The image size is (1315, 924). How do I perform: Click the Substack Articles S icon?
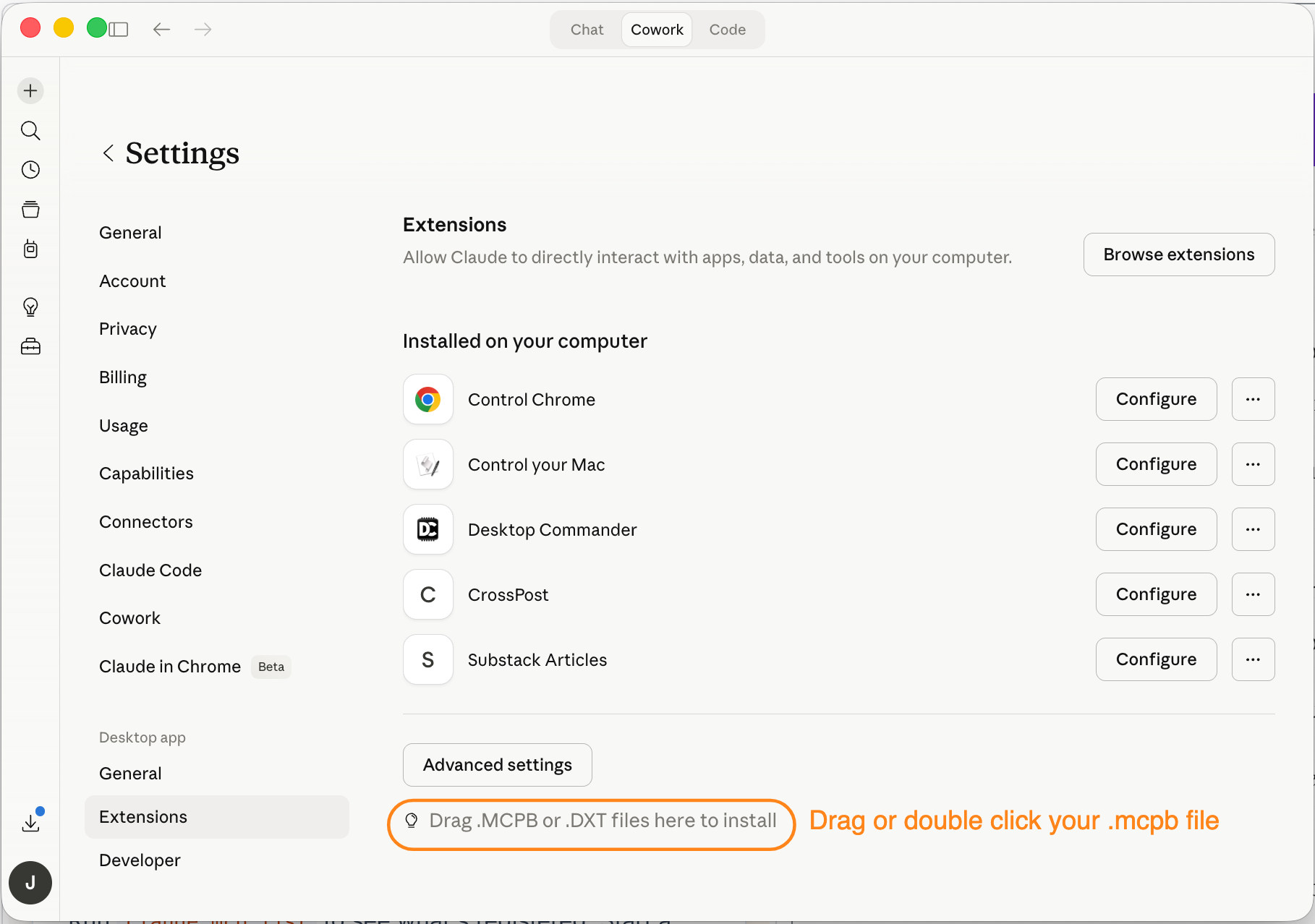428,659
